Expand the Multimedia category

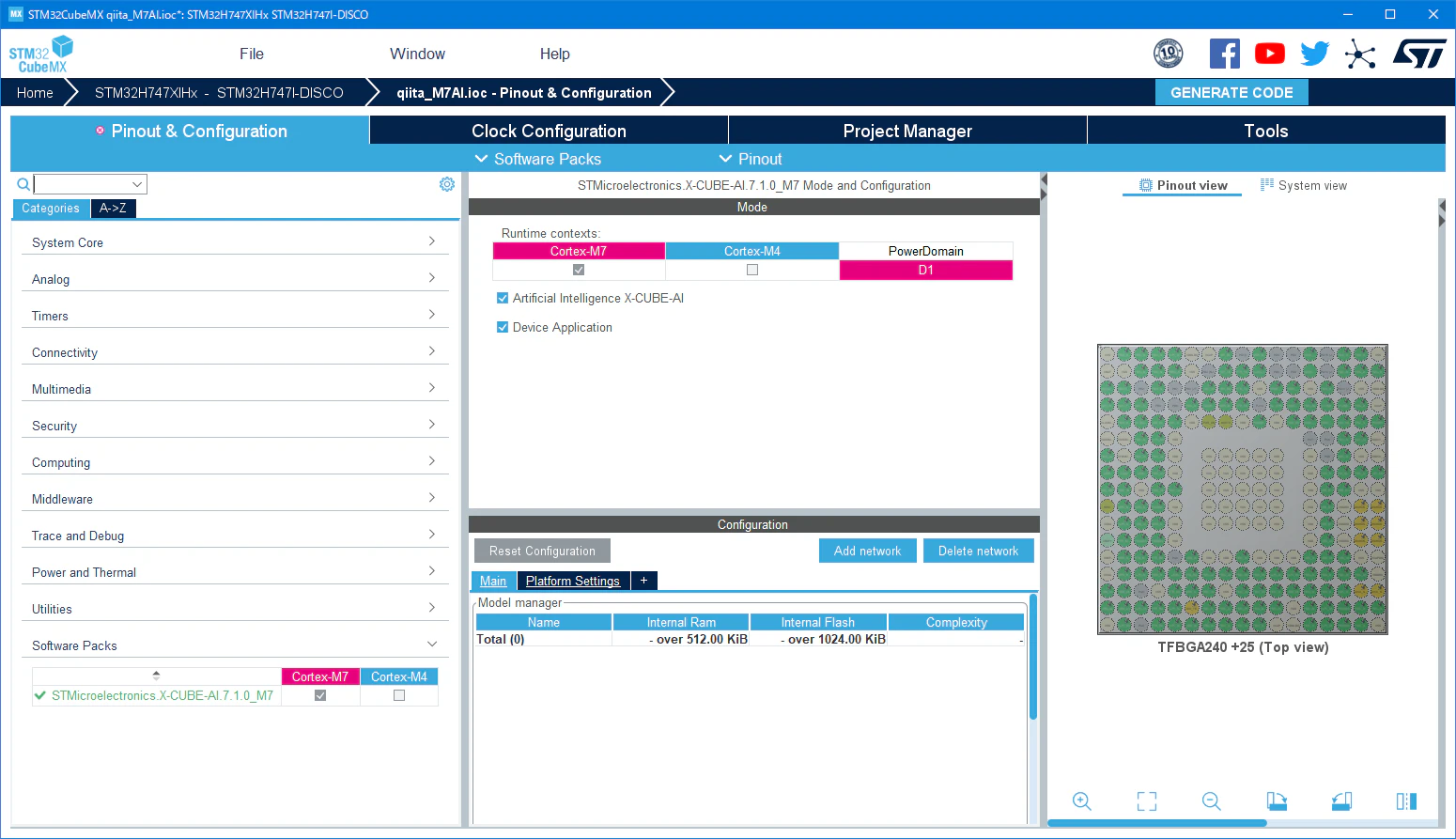235,389
